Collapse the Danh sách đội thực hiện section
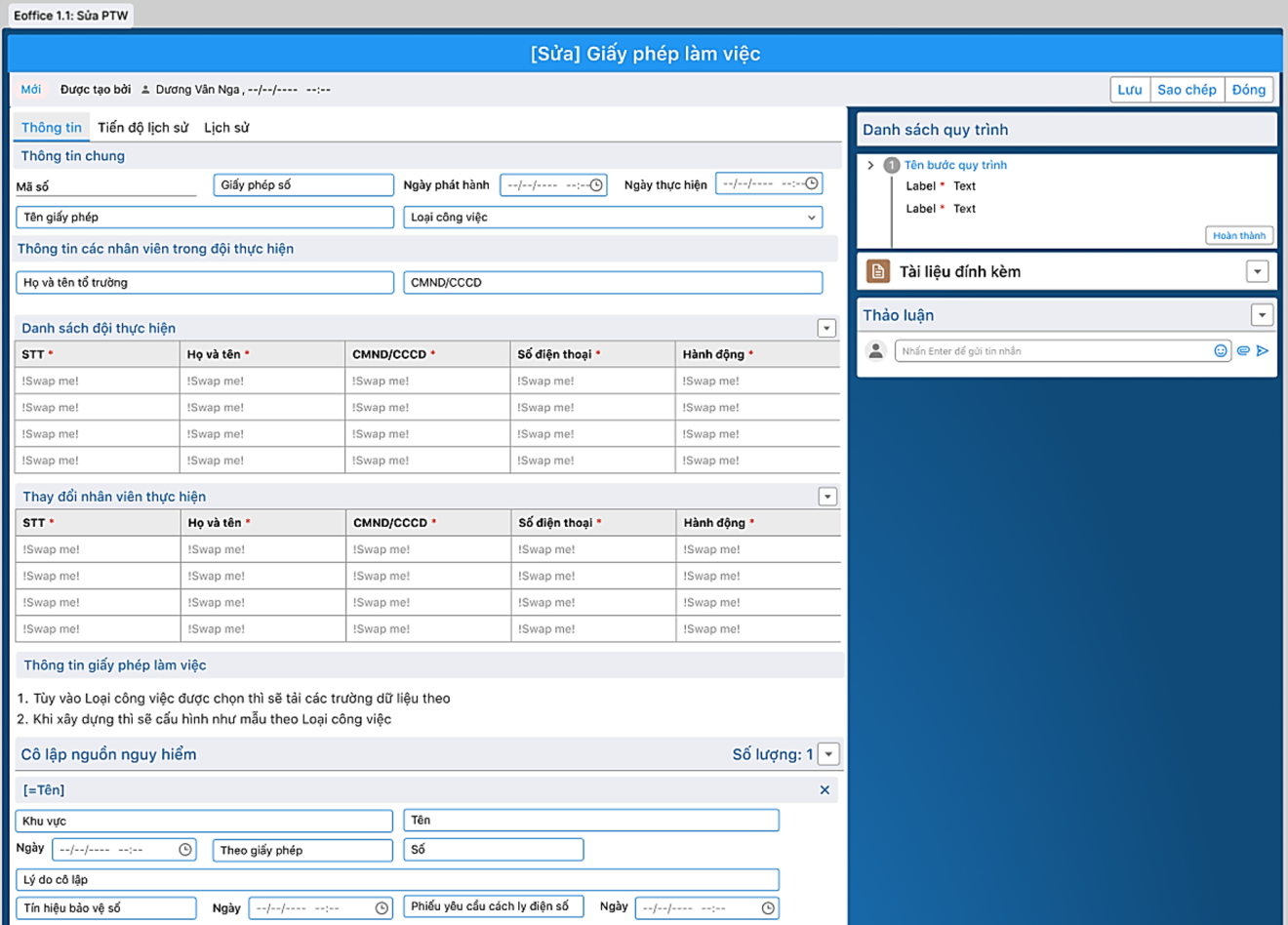 tap(826, 329)
